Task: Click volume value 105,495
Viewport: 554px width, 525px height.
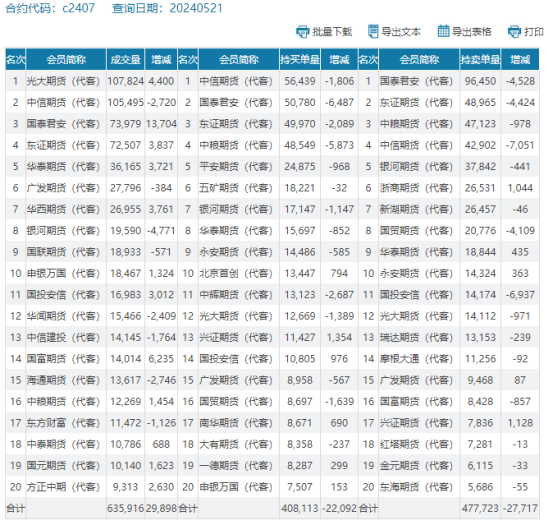Action: tap(125, 102)
